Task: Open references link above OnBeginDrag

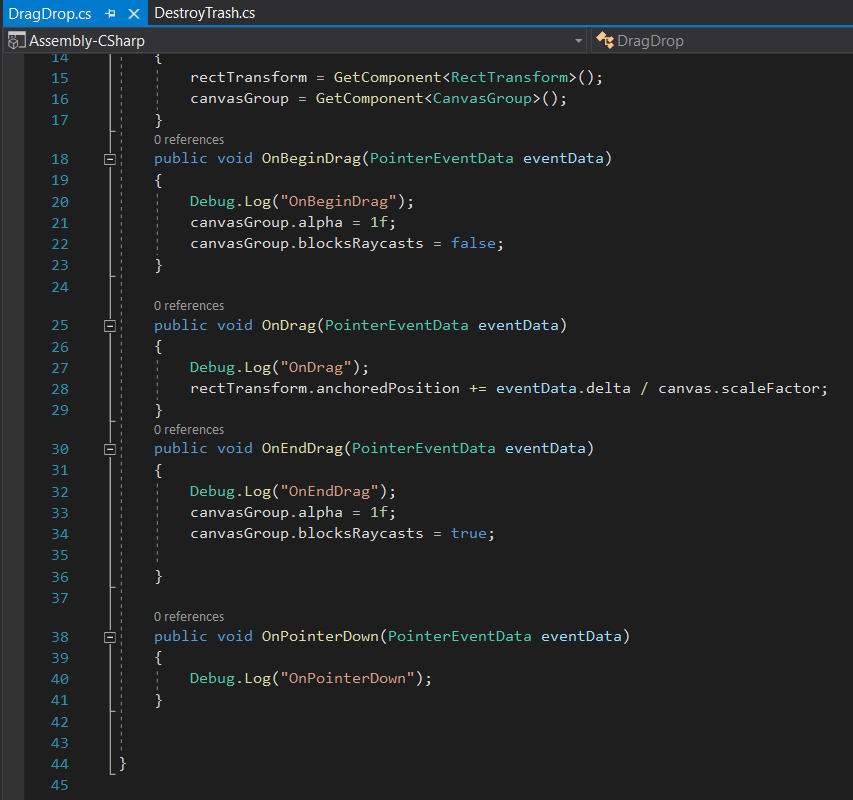Action: [x=189, y=140]
